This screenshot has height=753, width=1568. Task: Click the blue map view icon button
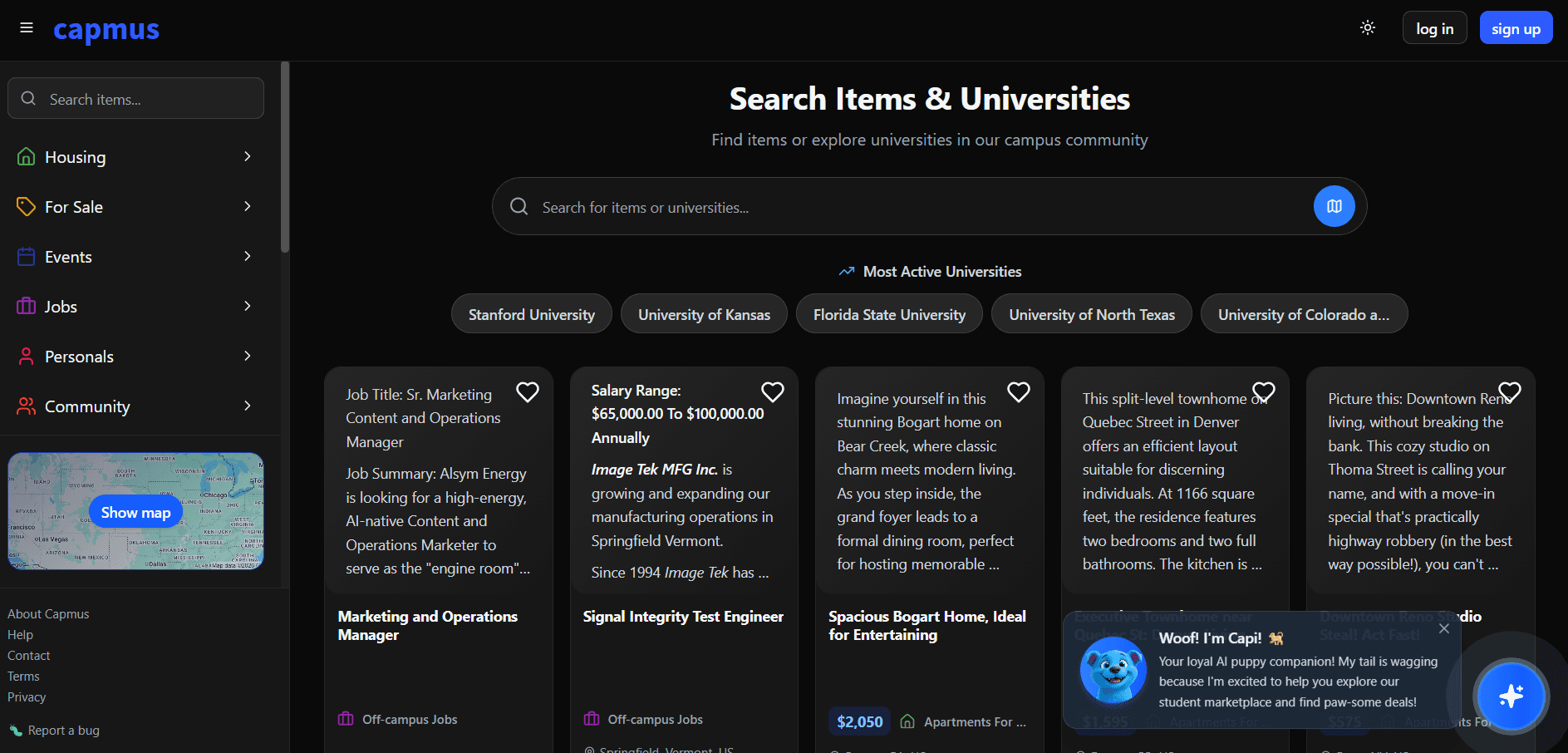click(1334, 206)
